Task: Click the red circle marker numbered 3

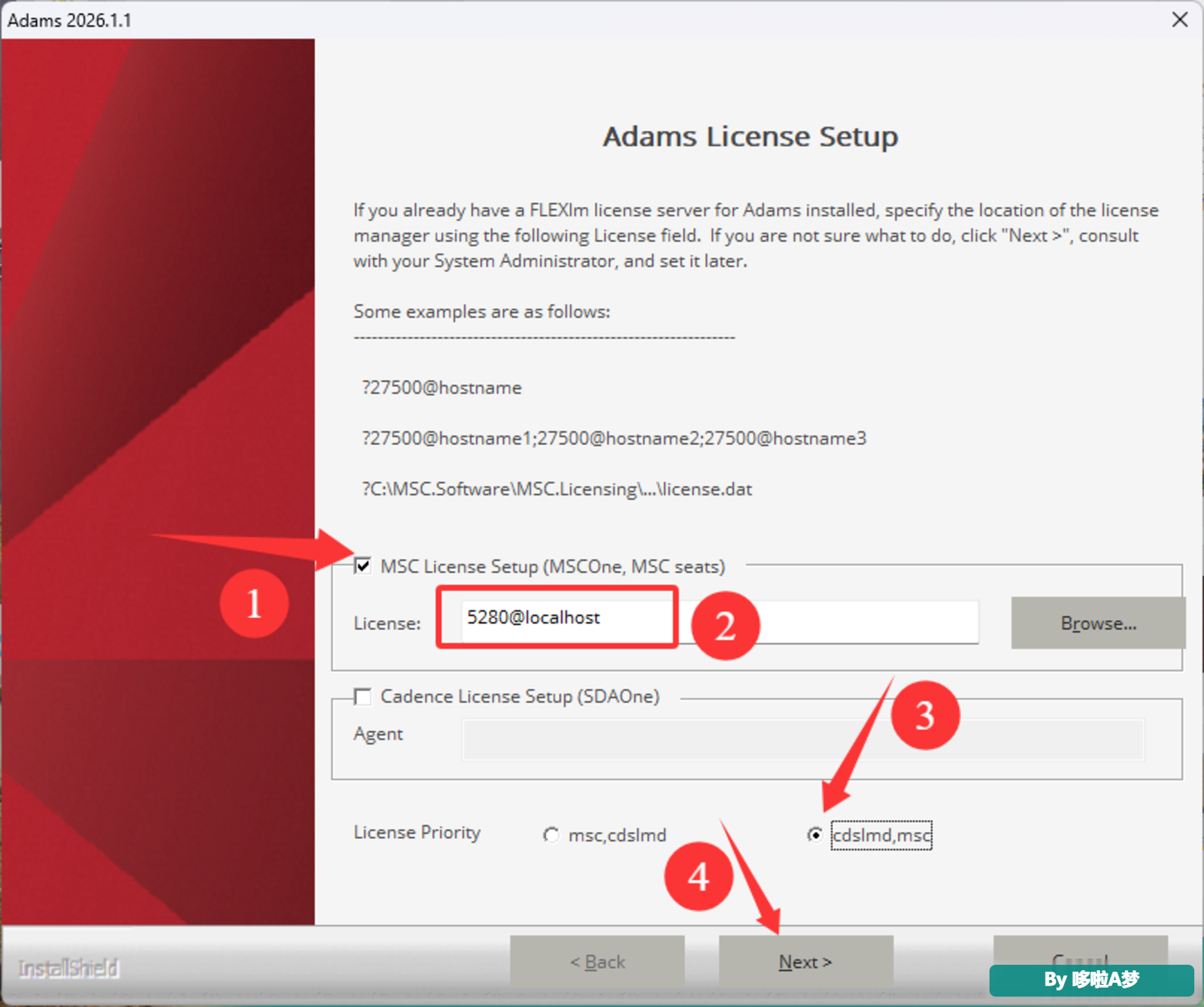Action: [925, 715]
